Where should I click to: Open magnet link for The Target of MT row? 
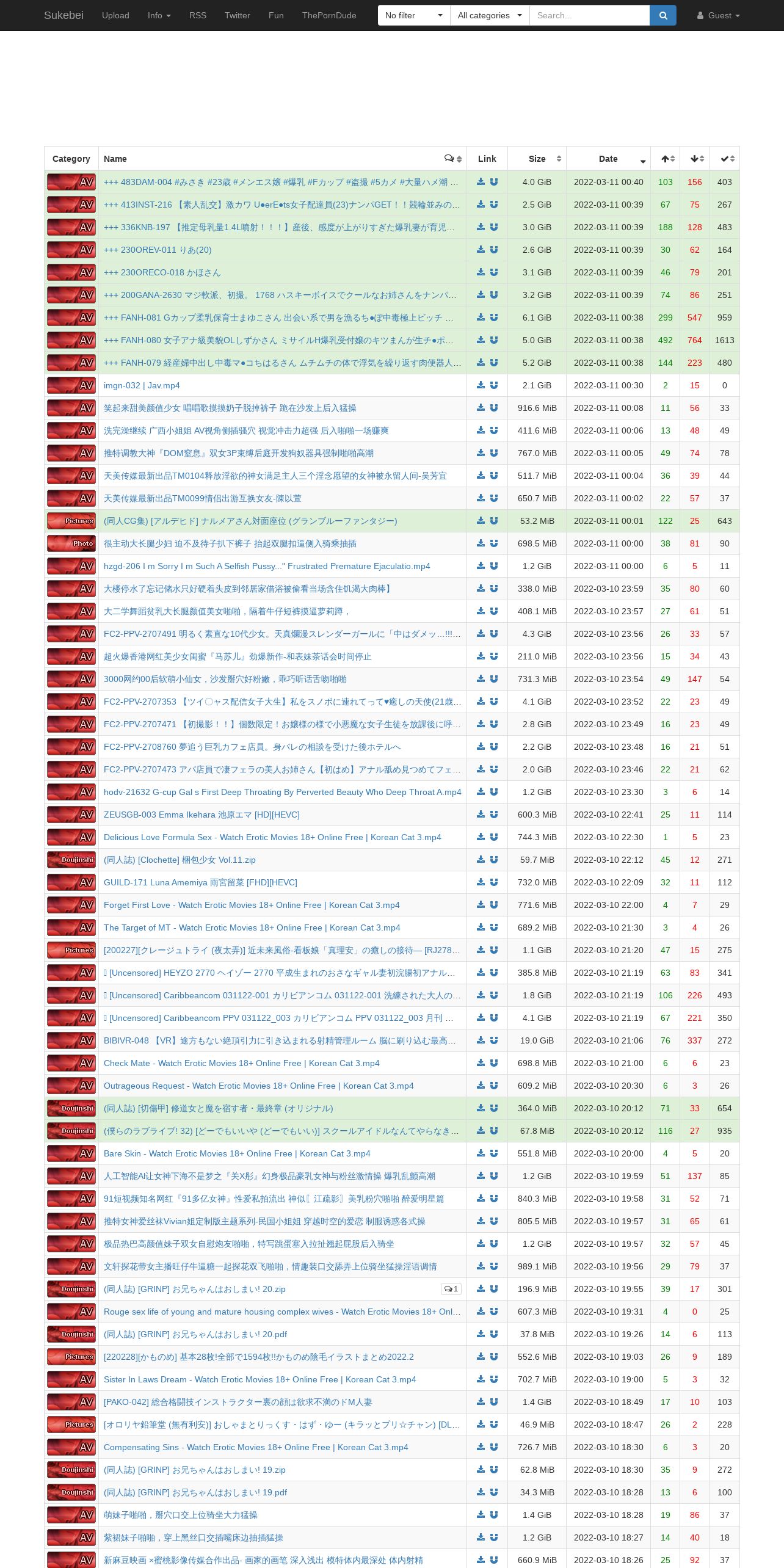point(494,927)
